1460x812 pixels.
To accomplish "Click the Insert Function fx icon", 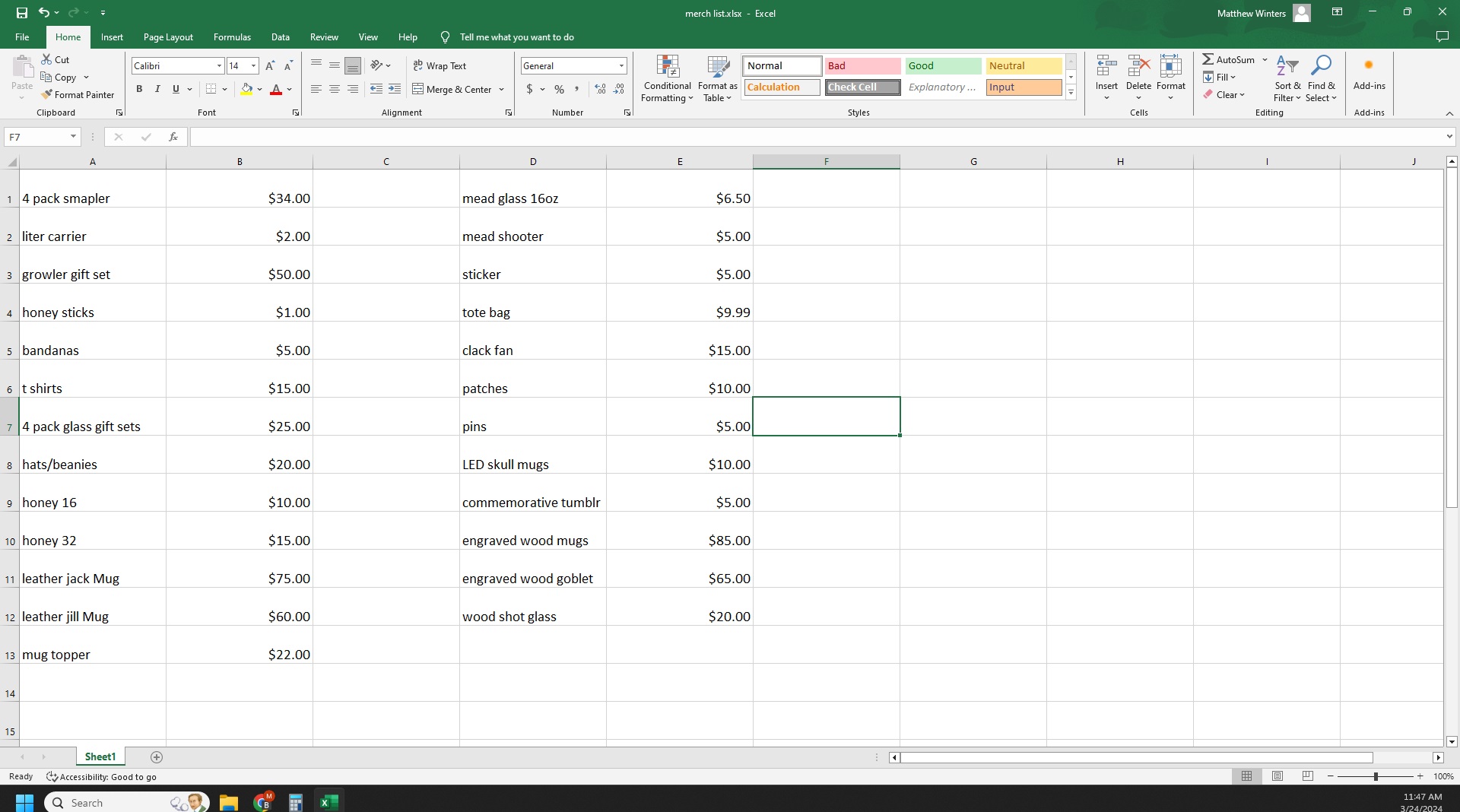I will point(173,137).
